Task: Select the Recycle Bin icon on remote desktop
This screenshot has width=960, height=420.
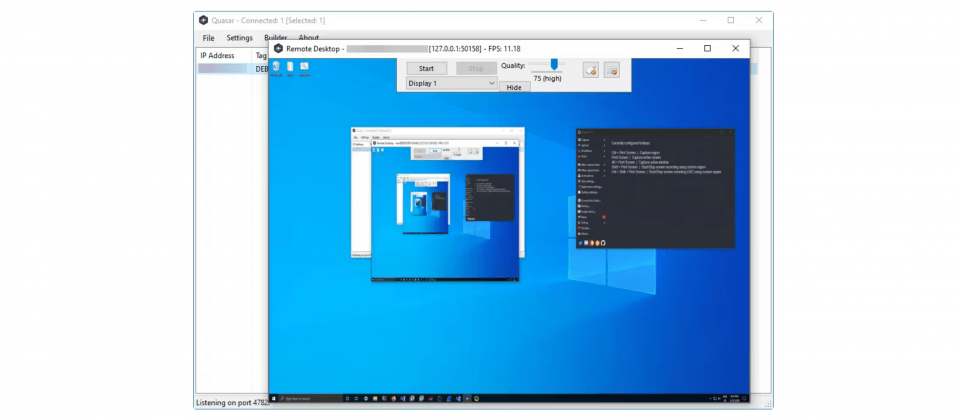Action: click(x=276, y=69)
